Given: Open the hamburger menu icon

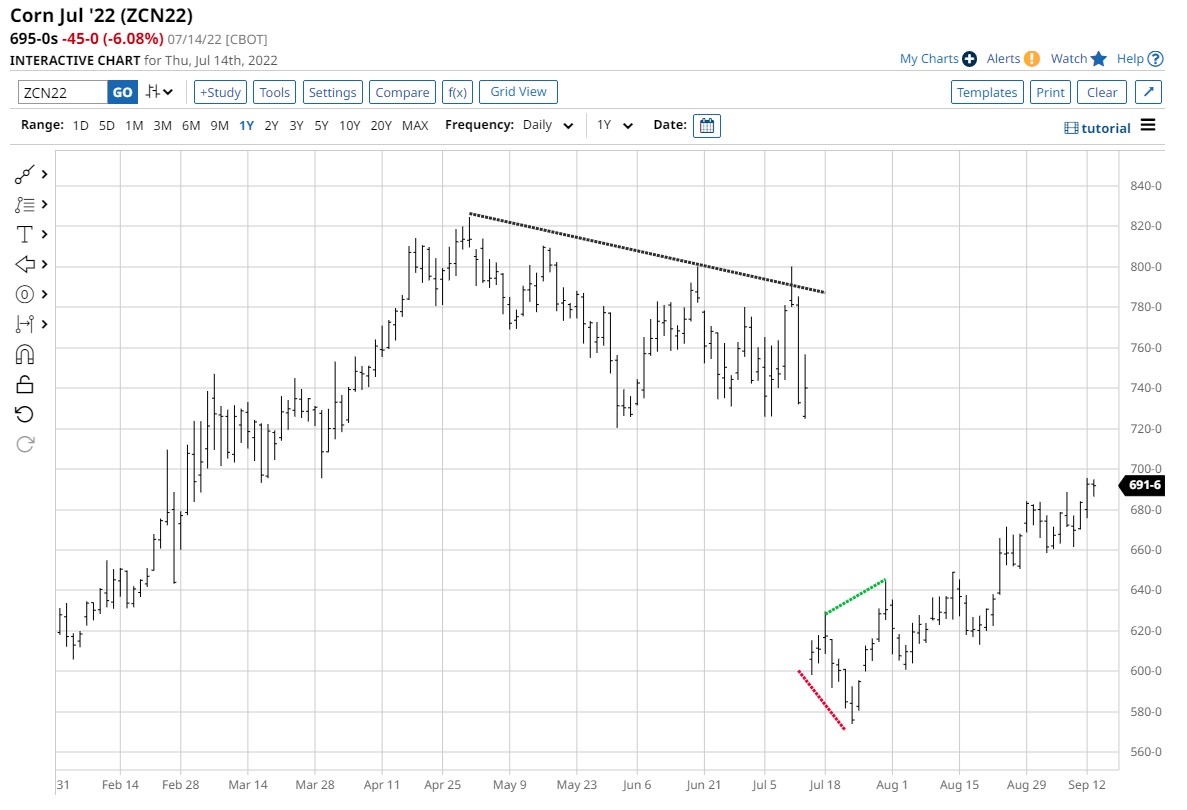Looking at the screenshot, I should 1148,125.
